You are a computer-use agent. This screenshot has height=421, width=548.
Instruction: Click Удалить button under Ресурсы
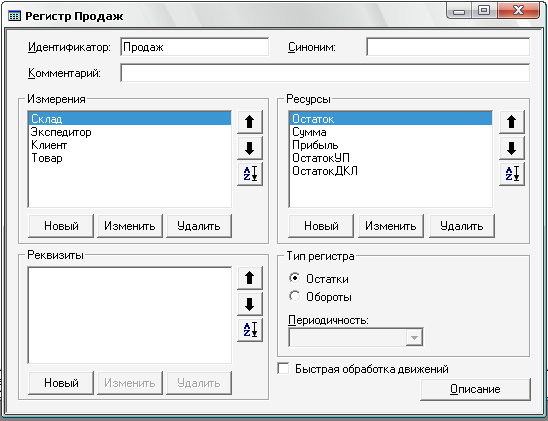[x=462, y=226]
